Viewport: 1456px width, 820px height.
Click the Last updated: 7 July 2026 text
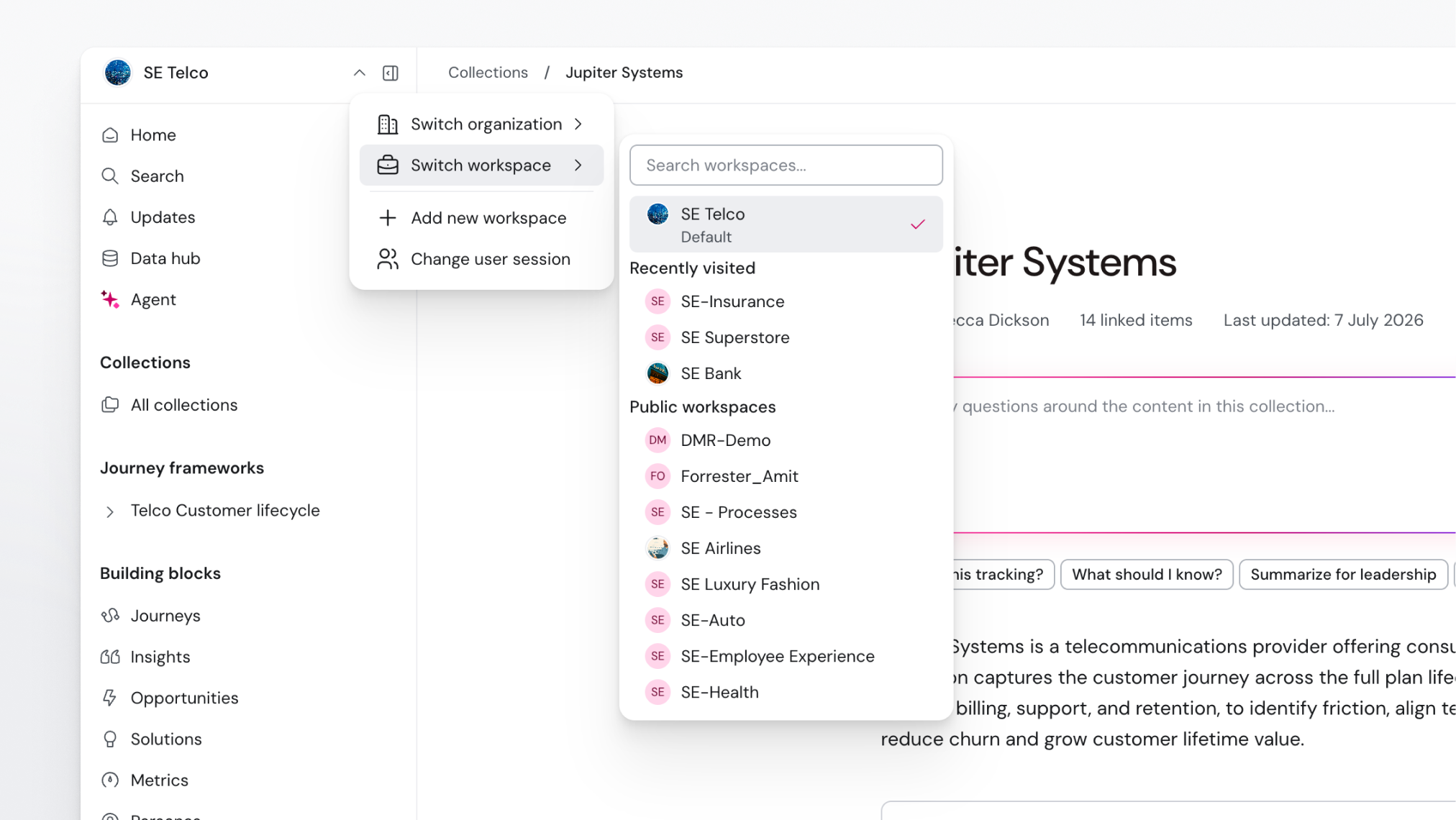pyautogui.click(x=1324, y=321)
